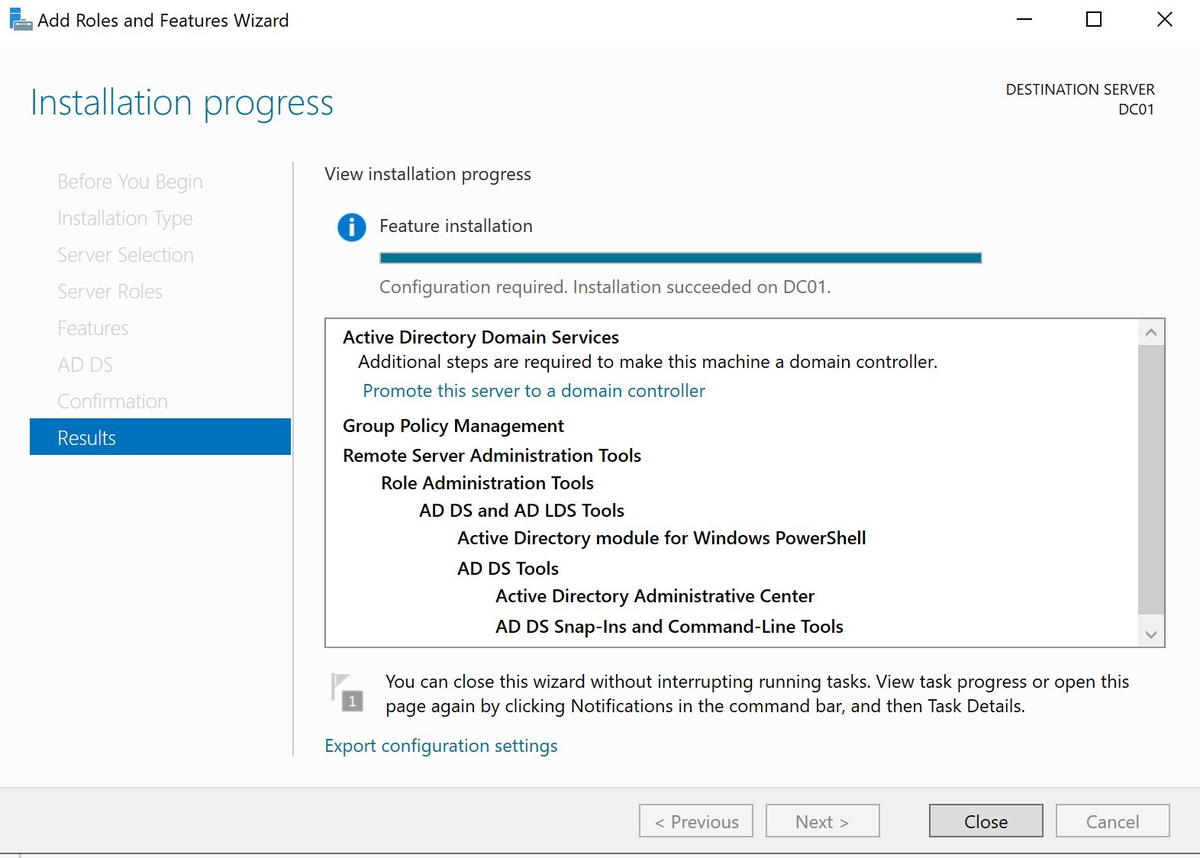This screenshot has height=858, width=1200.
Task: Click the Feature installation progress bar
Action: (x=679, y=257)
